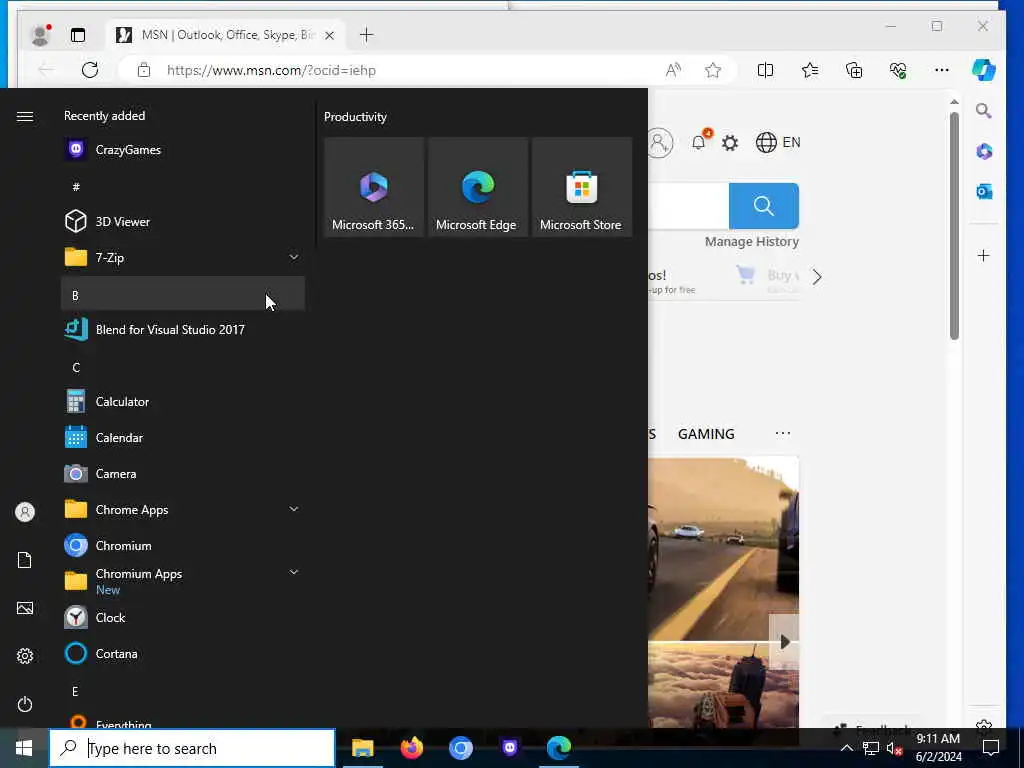Launch 3D Viewer app

183,221
